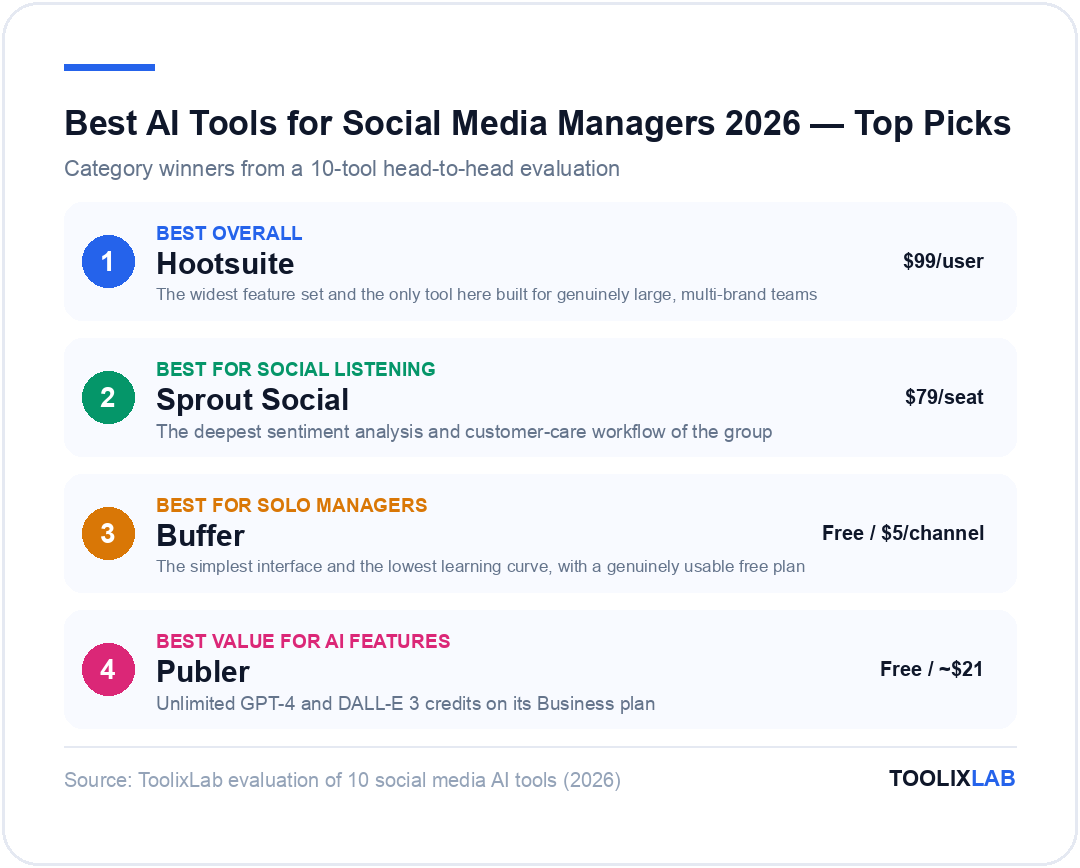Click the number 3 orange circle badge
This screenshot has width=1080, height=868.
pos(108,533)
